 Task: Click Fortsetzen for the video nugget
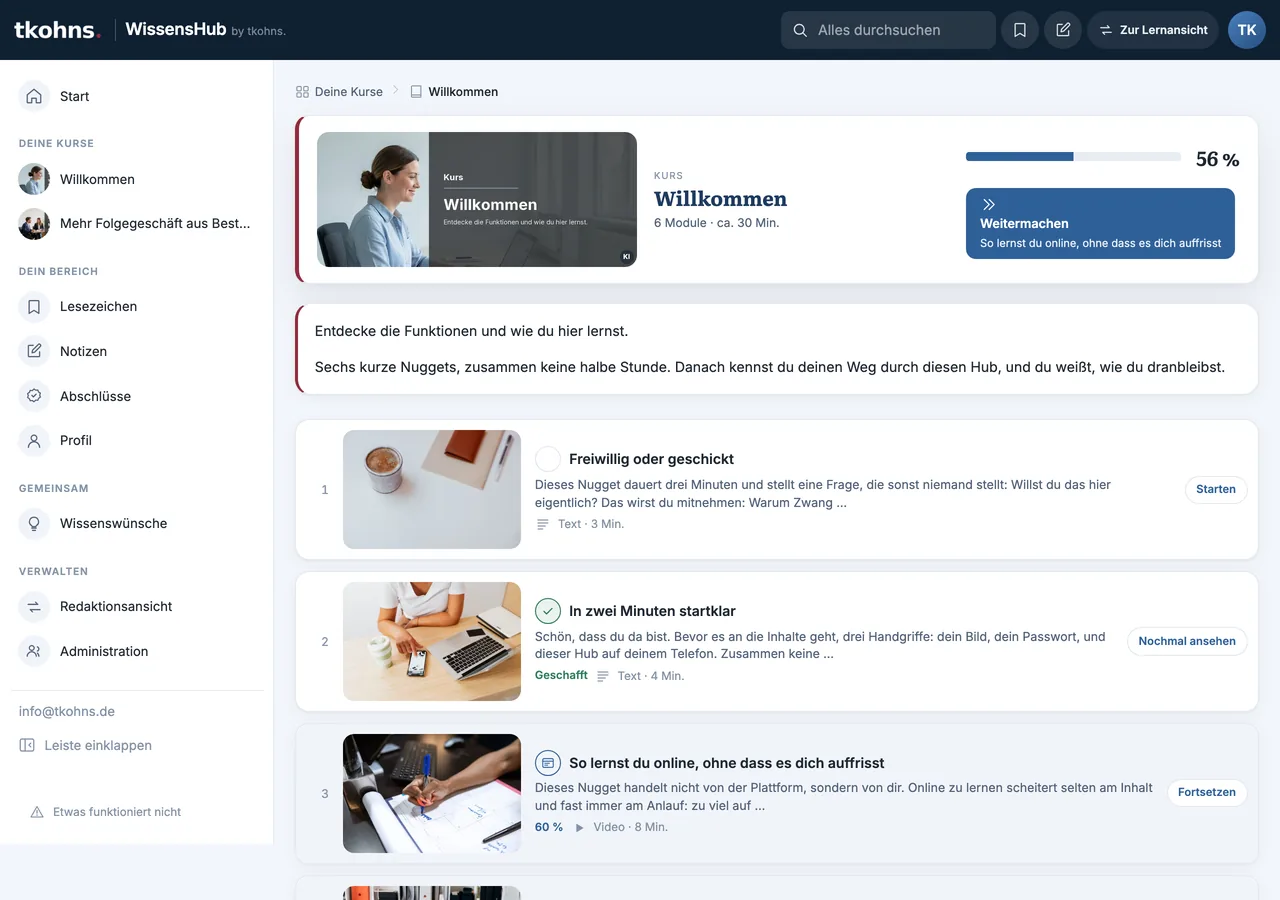tap(1207, 792)
